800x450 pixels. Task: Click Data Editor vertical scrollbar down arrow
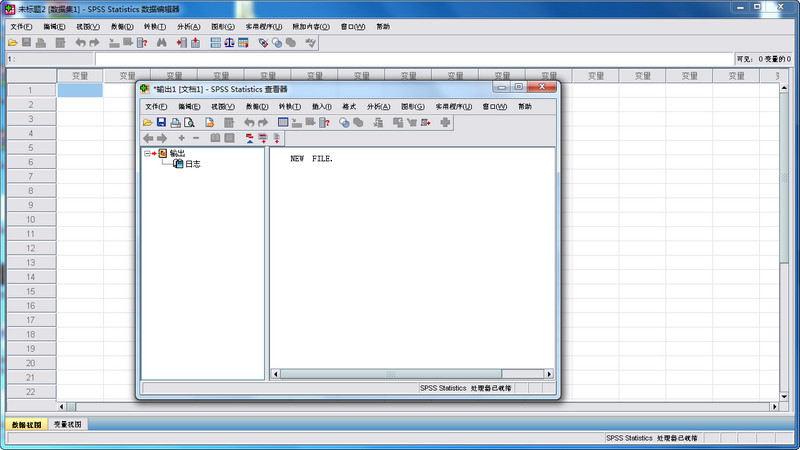784,396
